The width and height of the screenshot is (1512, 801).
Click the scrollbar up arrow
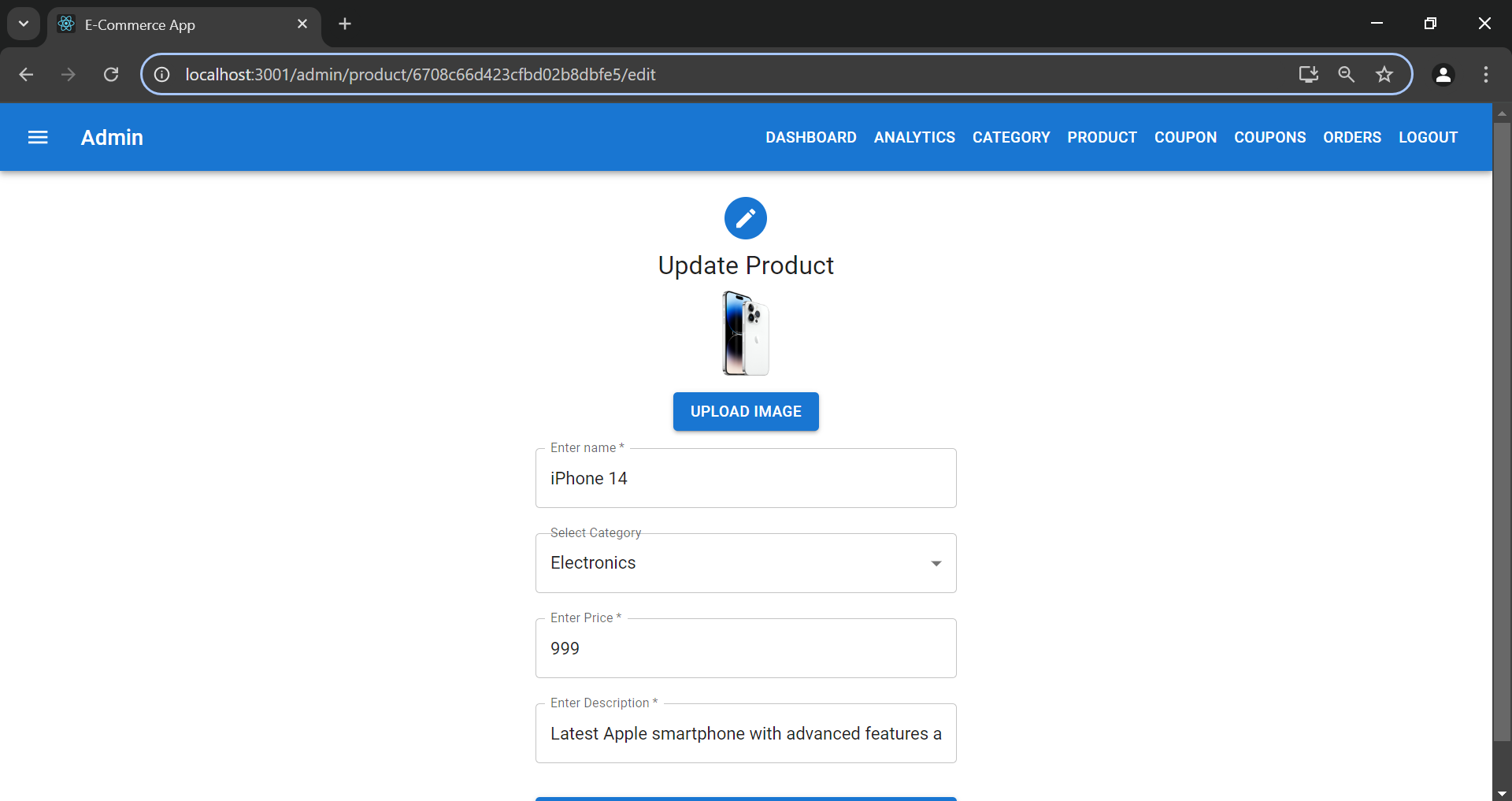1503,113
